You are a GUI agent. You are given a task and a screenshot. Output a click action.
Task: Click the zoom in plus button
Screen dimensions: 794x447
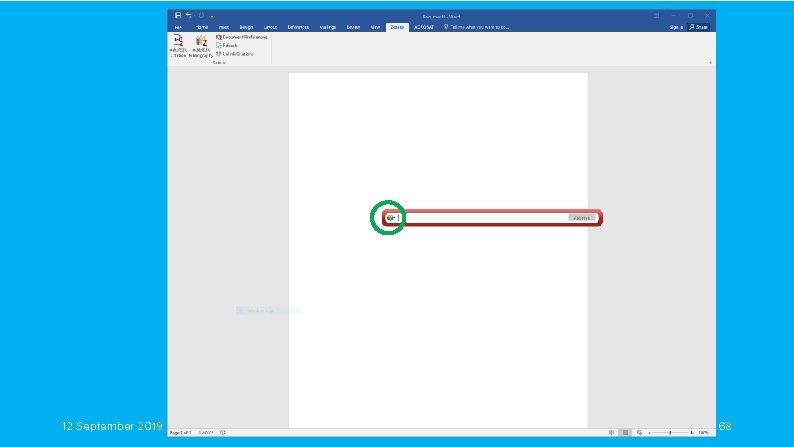pyautogui.click(x=692, y=433)
